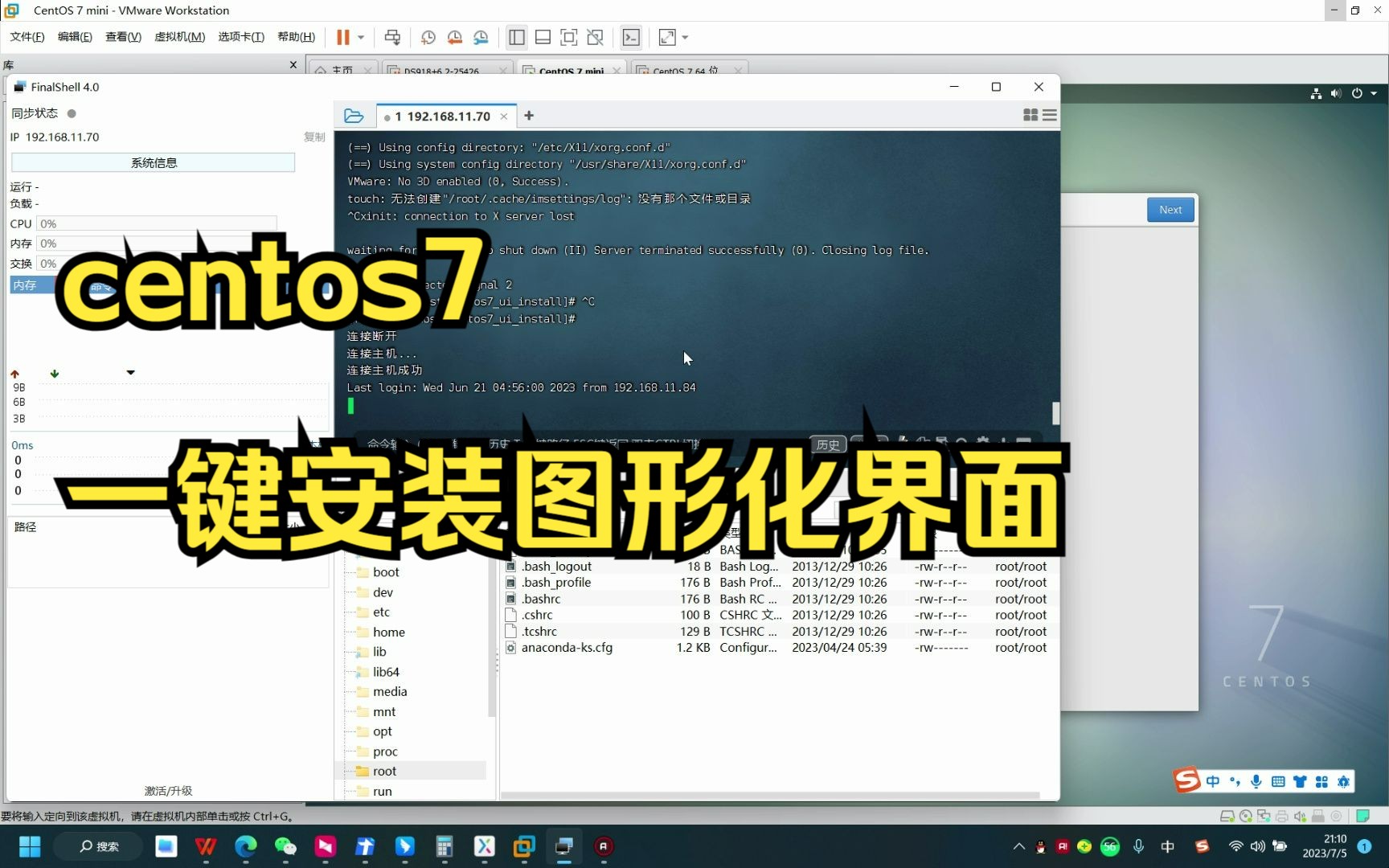This screenshot has width=1389, height=868.
Task: Activate voice input on the Sogou toolbar
Action: [x=1256, y=781]
